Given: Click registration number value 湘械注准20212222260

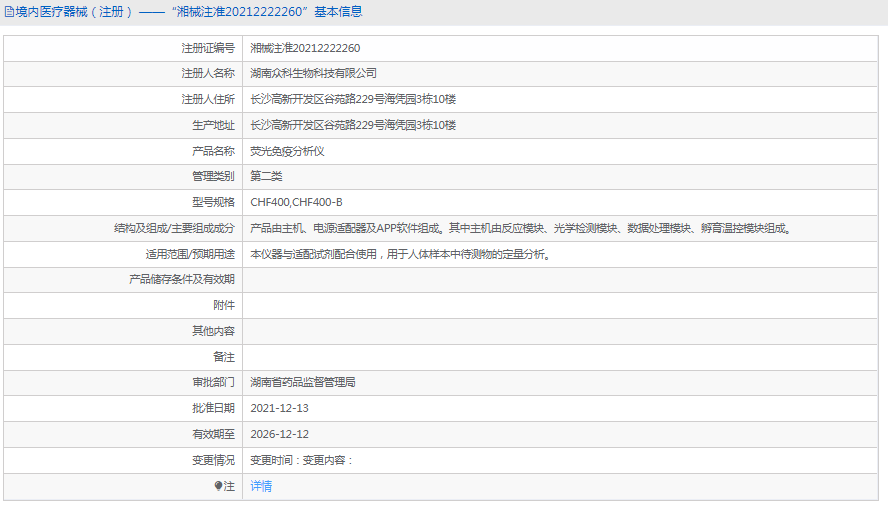Looking at the screenshot, I should coord(305,48).
